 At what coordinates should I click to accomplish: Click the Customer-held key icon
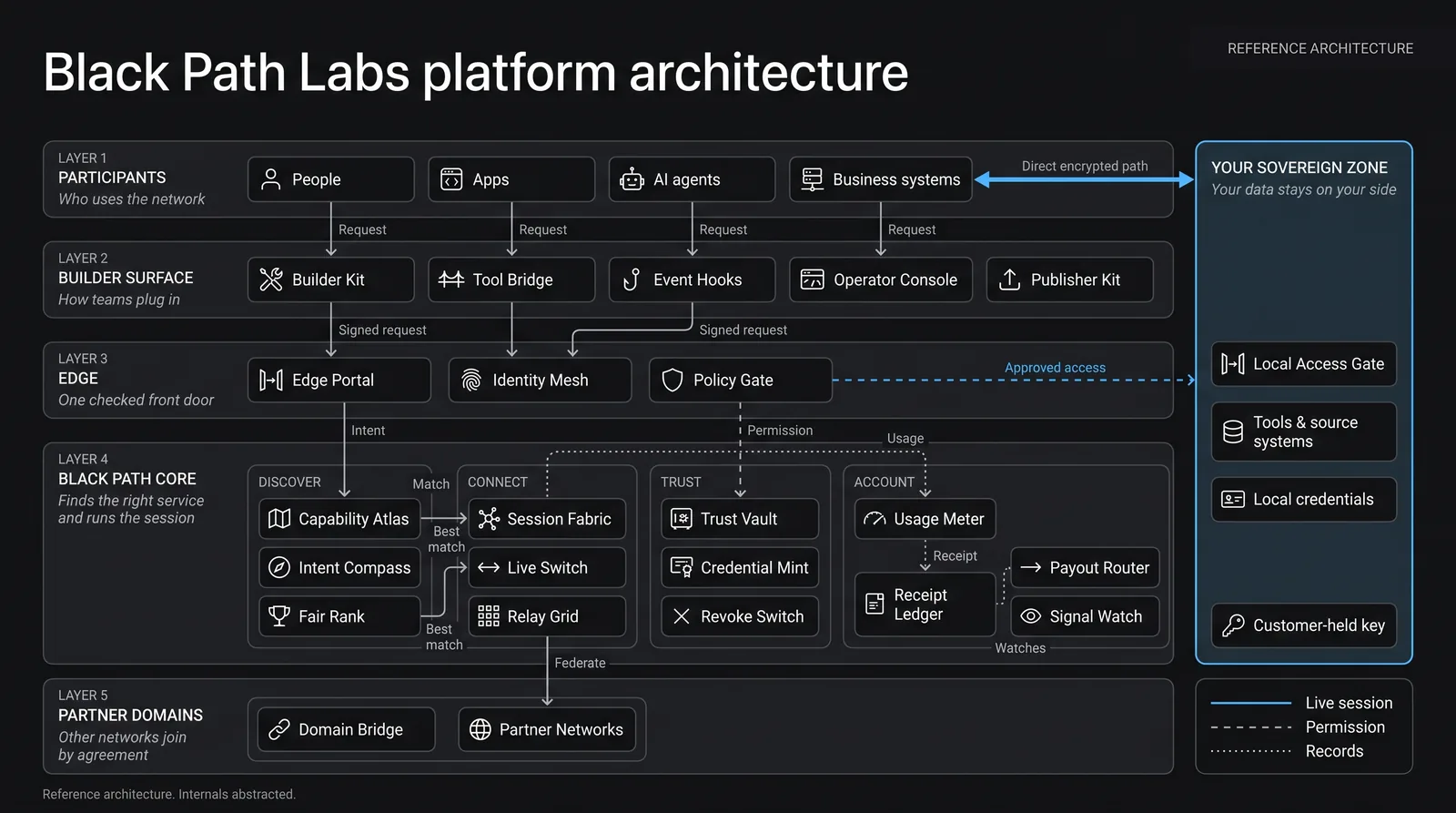click(x=1233, y=625)
